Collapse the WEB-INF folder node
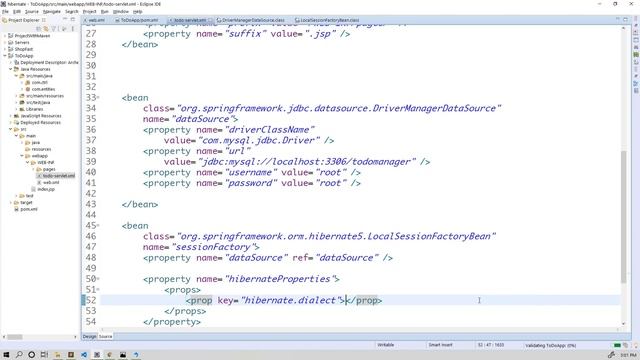Screen dimensions: 640x360 [28, 162]
